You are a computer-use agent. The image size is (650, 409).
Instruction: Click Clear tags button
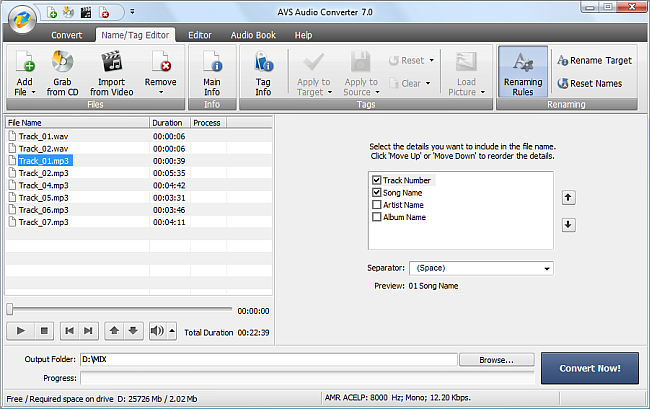tap(405, 83)
